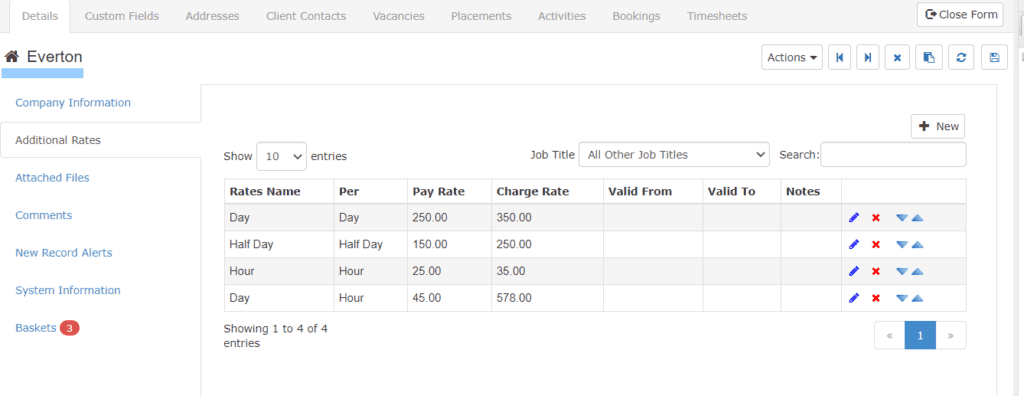Go to the last record icon
Viewport: 1024px width, 396px height.
point(868,58)
